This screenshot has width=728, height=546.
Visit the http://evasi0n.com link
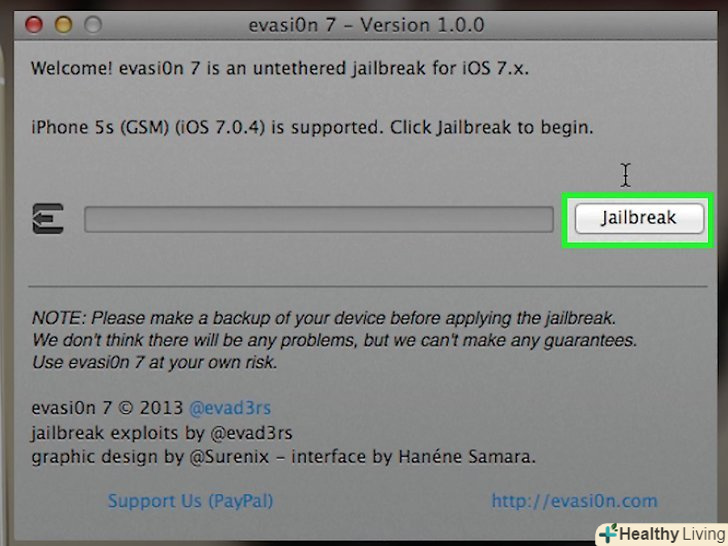[574, 501]
